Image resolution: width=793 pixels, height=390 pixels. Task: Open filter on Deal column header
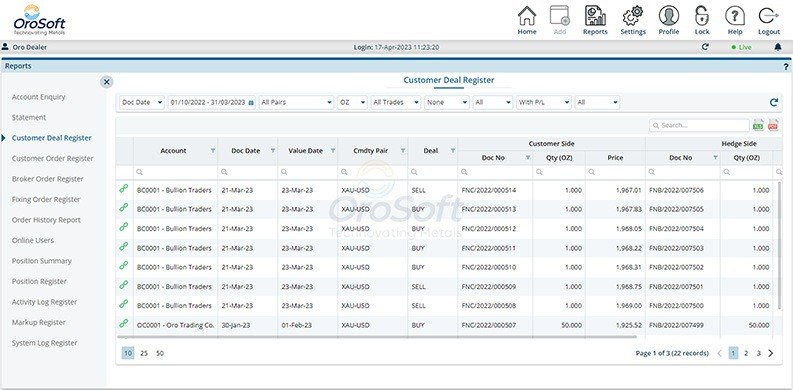point(453,151)
